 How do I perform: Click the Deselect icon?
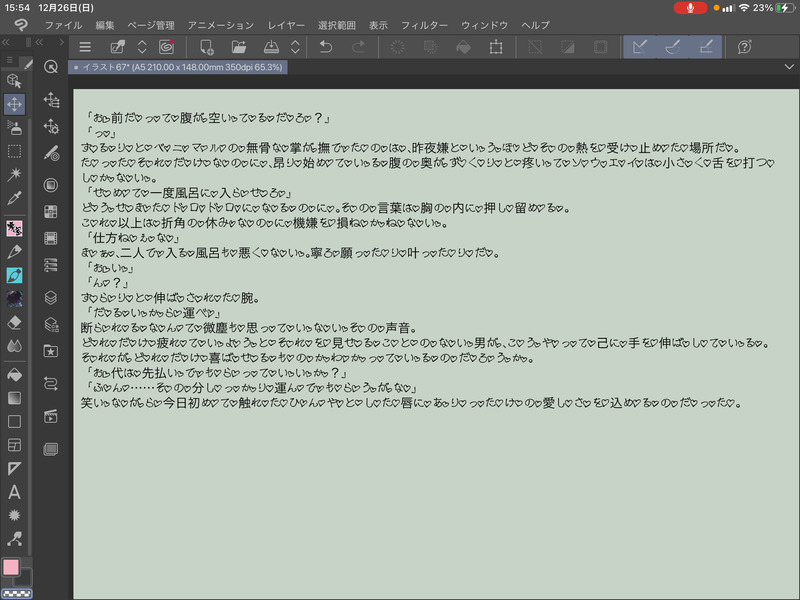(535, 47)
